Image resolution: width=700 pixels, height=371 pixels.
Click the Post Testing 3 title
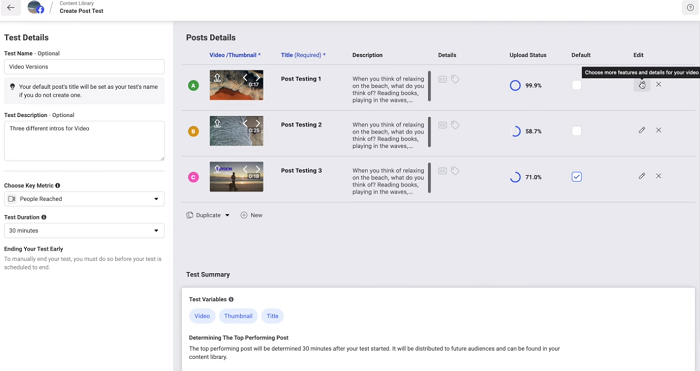(301, 171)
